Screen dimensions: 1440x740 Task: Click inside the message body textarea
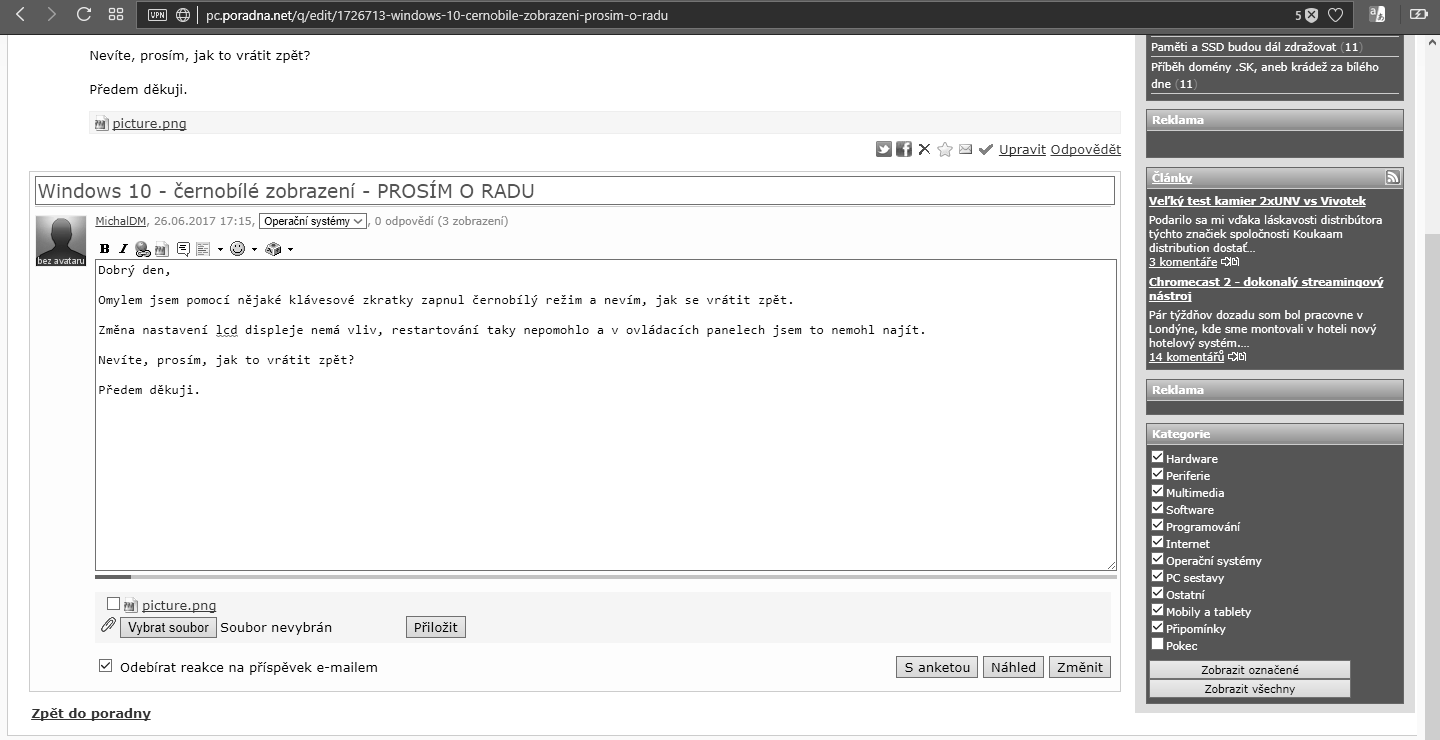pyautogui.click(x=606, y=415)
